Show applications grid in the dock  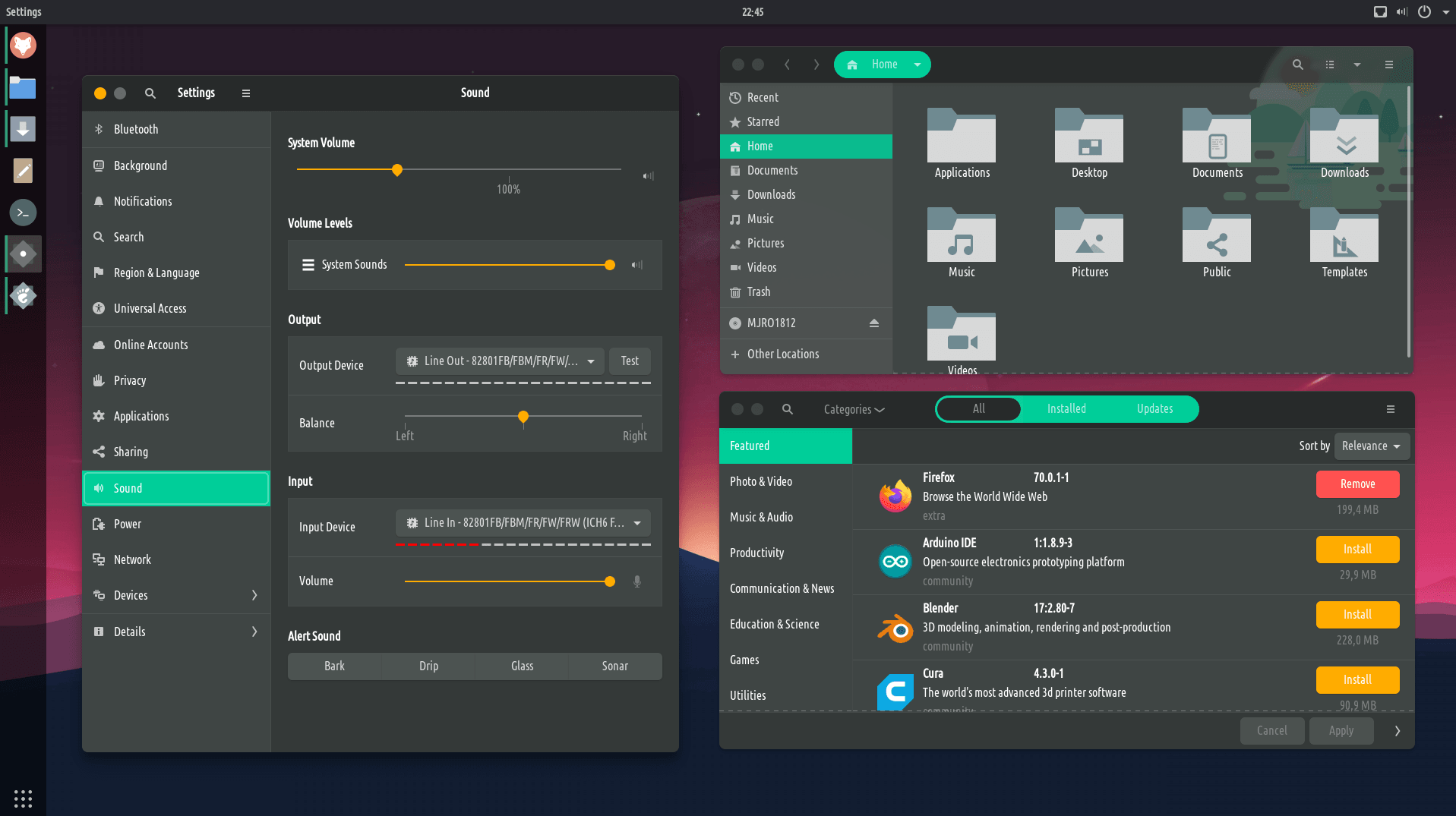click(x=23, y=799)
